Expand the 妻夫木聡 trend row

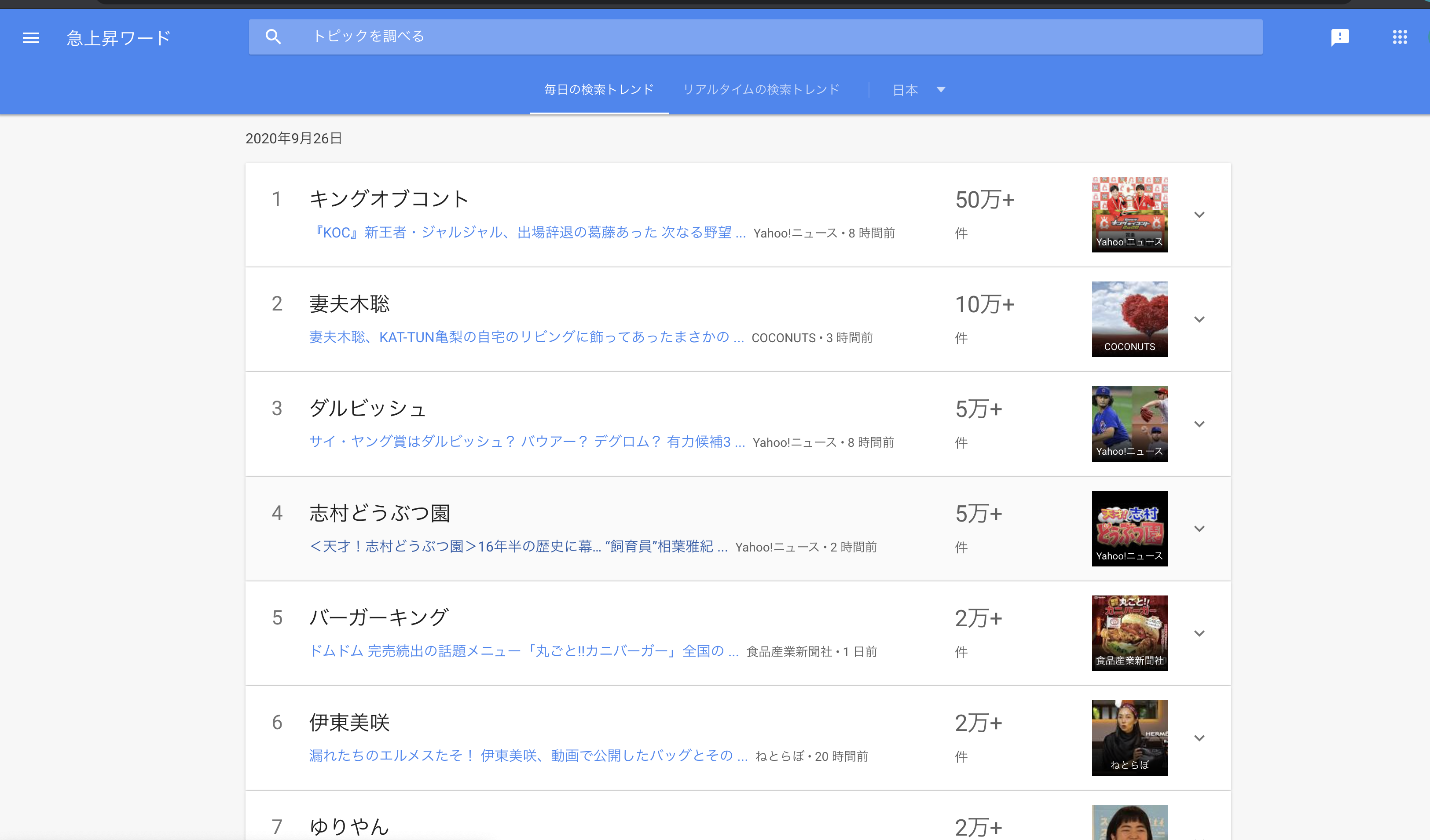(x=1199, y=319)
